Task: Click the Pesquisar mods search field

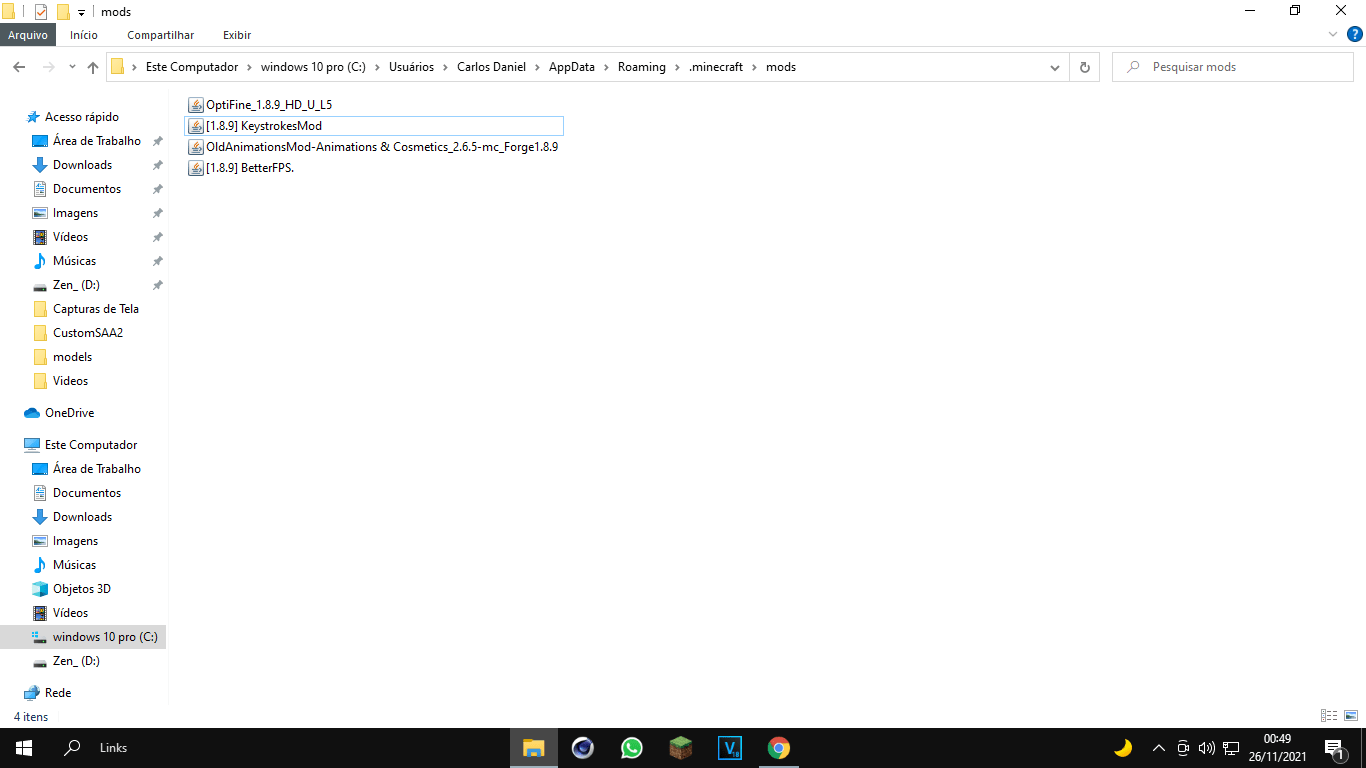Action: coord(1232,67)
